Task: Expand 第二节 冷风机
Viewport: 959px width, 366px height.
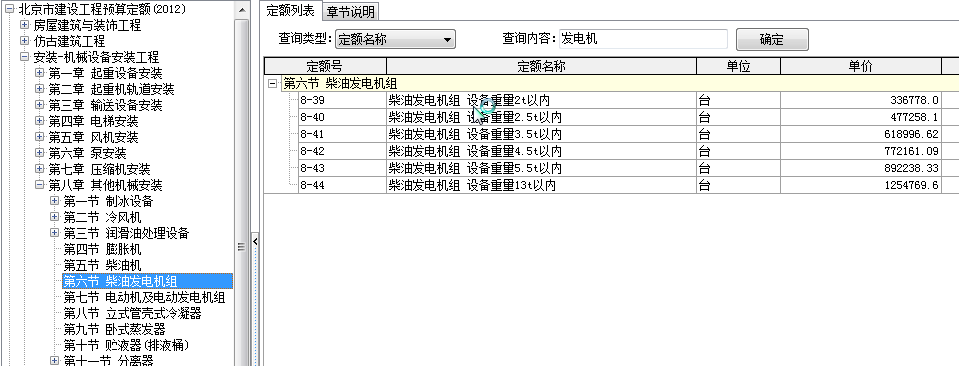Action: click(x=54, y=217)
